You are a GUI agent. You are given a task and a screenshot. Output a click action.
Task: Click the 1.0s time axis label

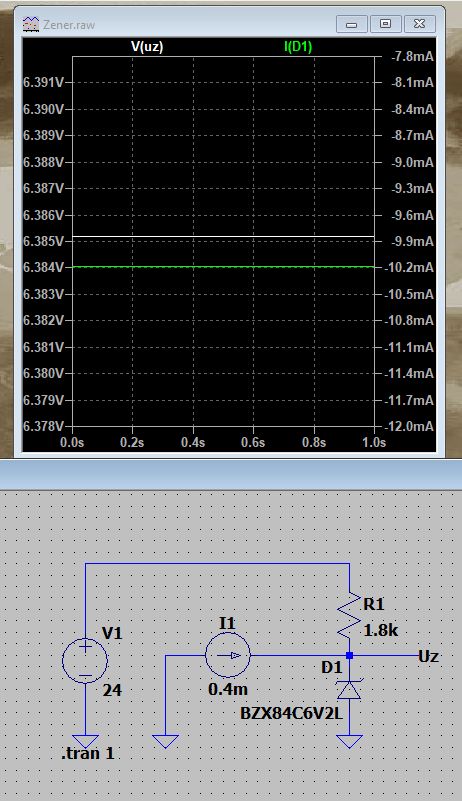coord(374,442)
